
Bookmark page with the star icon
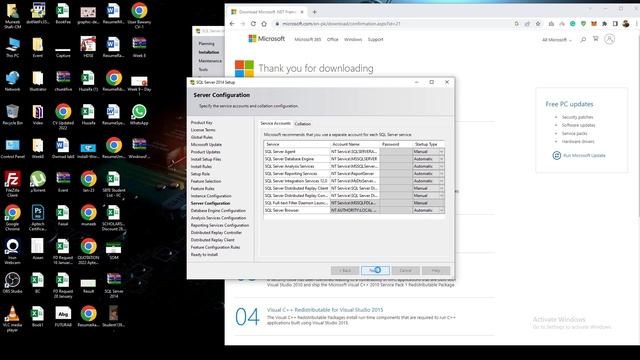point(538,24)
